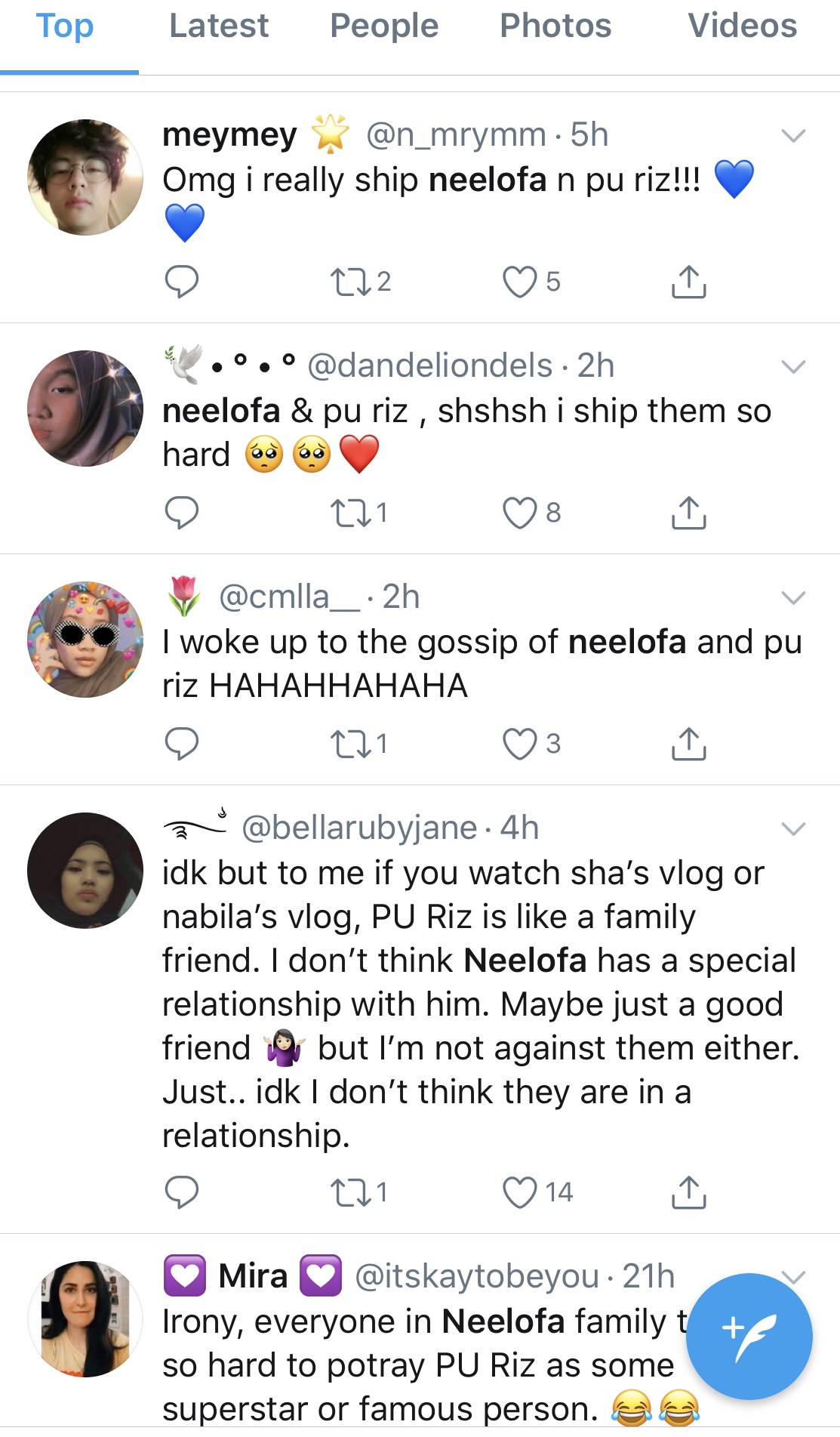Like the @bellarubyjane tweet with 14 likes
Image resolution: width=840 pixels, height=1437 pixels.
point(520,1192)
